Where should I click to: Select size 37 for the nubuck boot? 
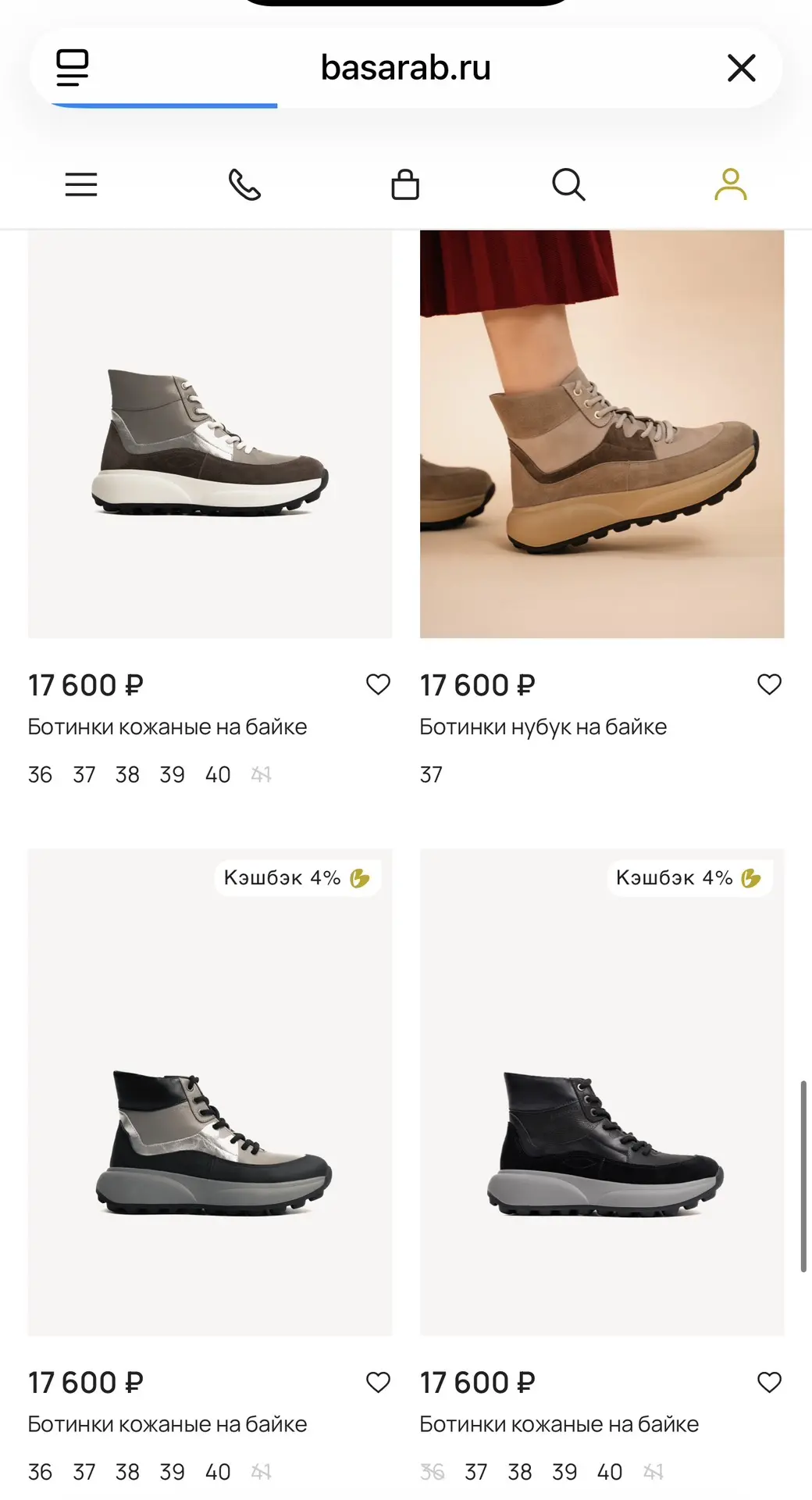(431, 775)
